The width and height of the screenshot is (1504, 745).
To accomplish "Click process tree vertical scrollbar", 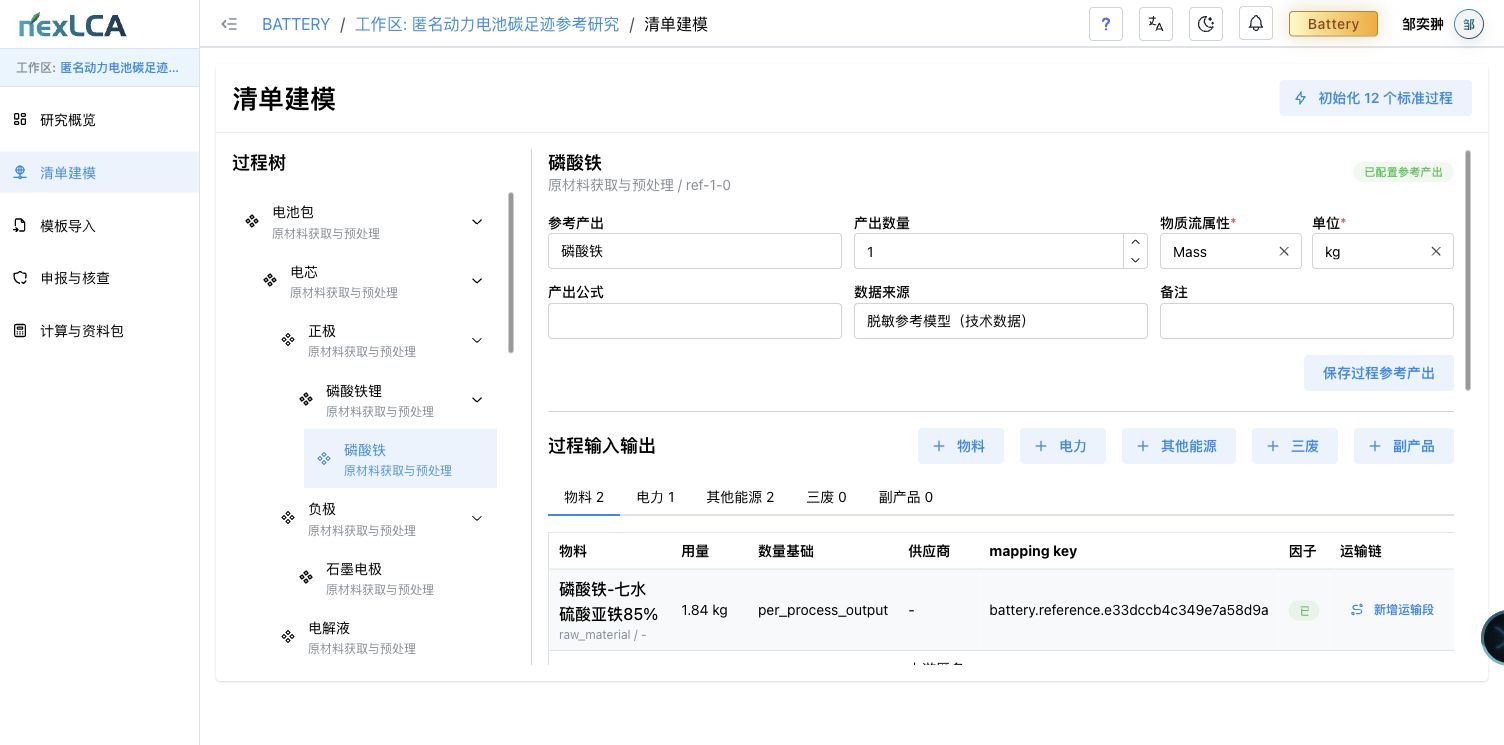I will coord(511,272).
